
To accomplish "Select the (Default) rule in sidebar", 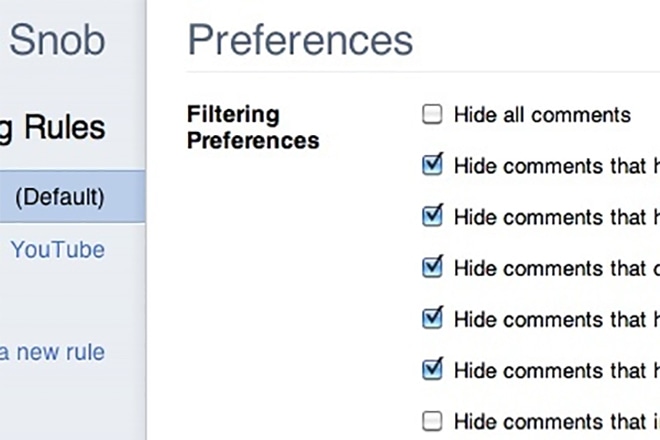I will (x=62, y=196).
